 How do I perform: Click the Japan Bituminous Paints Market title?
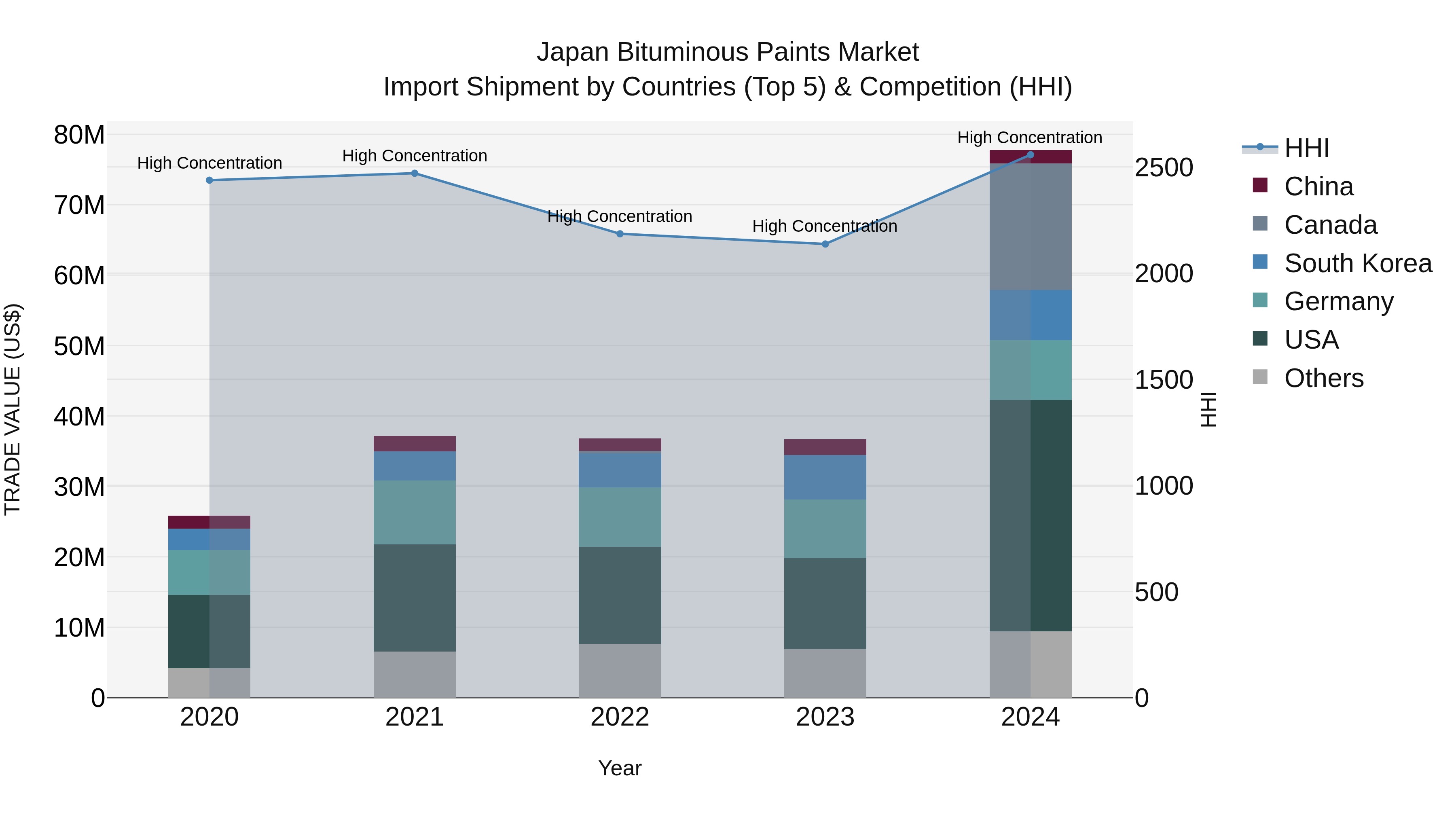click(728, 52)
